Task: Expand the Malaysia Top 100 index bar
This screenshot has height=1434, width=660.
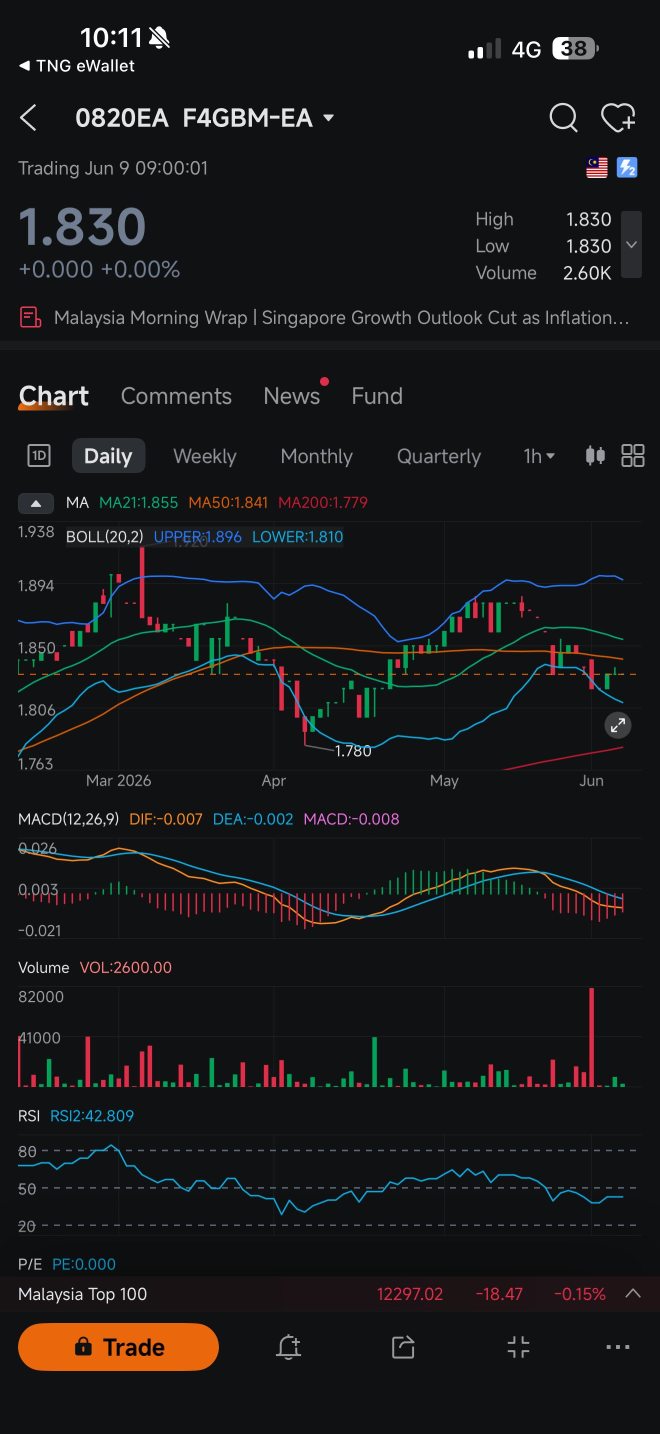Action: [632, 1294]
